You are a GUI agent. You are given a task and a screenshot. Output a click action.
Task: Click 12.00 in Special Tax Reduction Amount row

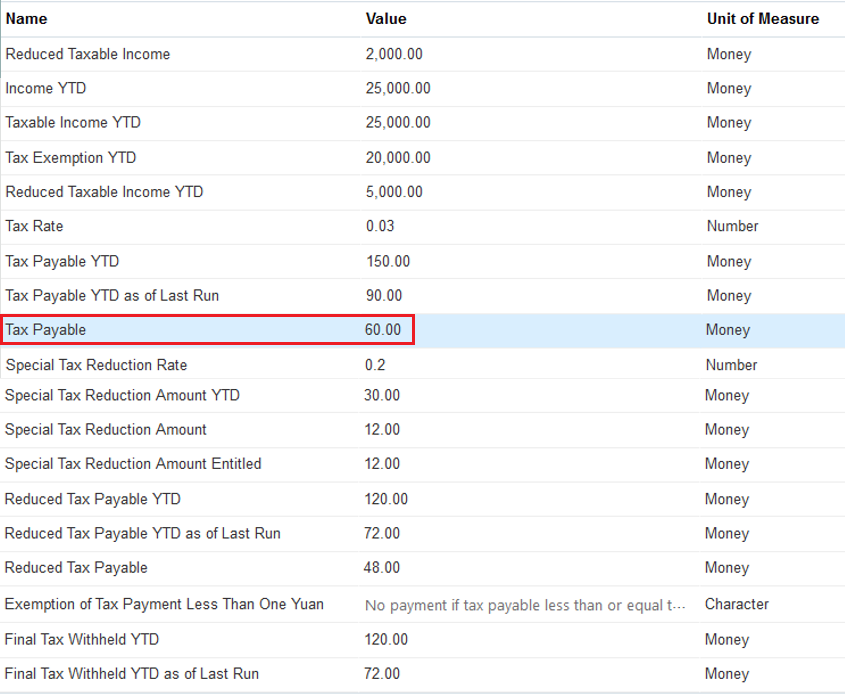382,429
